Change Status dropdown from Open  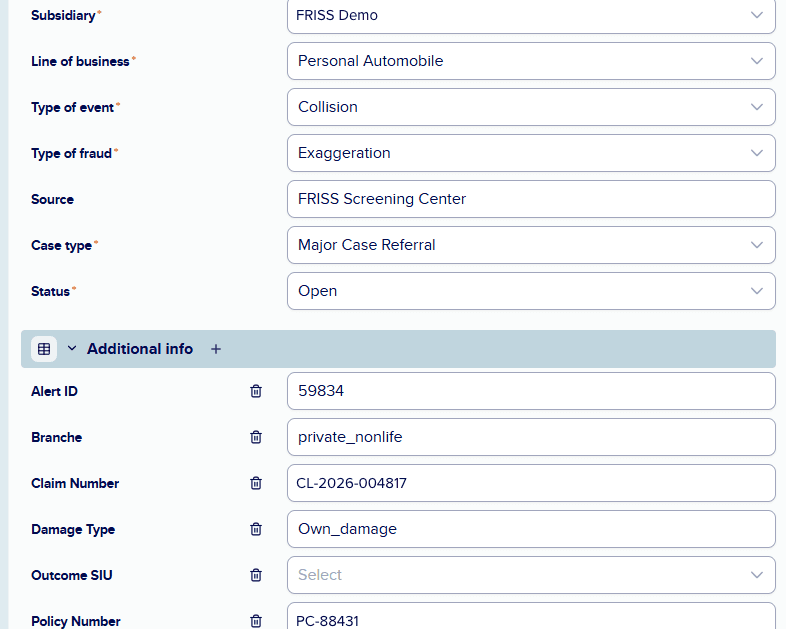coord(531,291)
